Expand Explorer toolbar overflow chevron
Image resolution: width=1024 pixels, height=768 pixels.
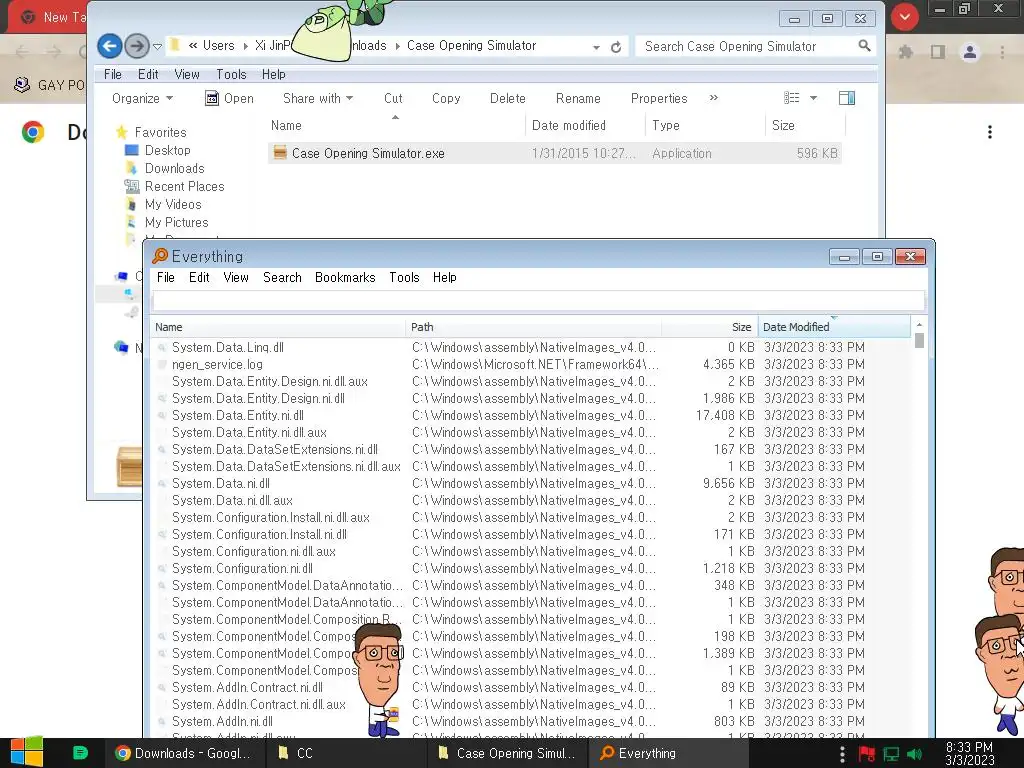tap(713, 98)
